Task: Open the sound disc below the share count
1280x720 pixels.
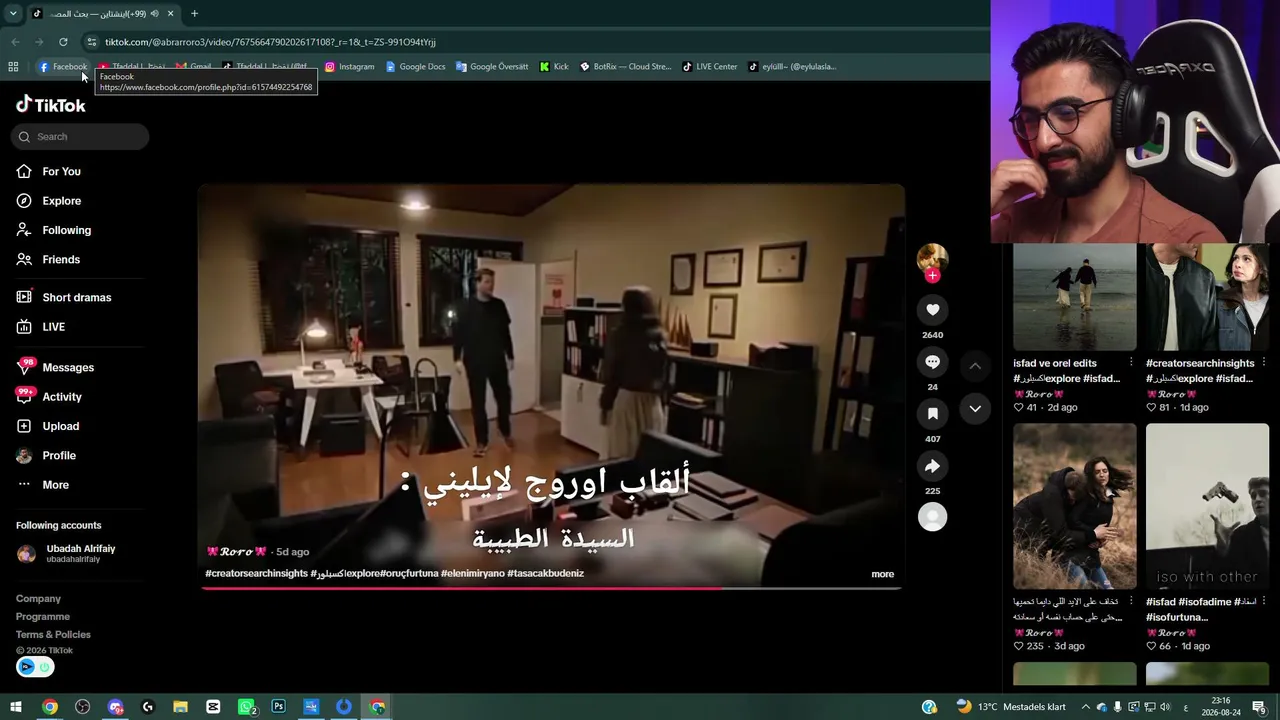Action: [x=932, y=517]
